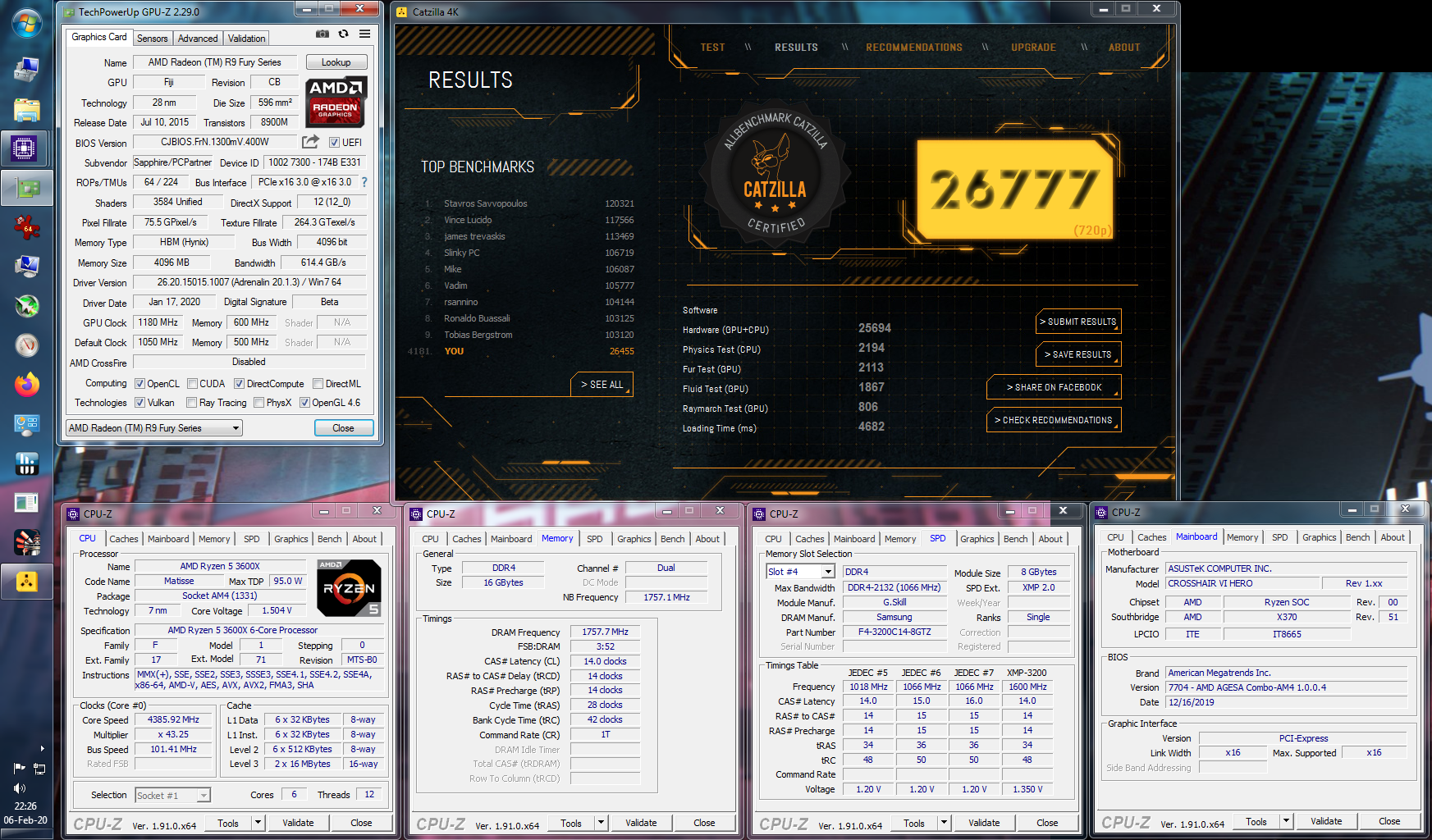
Task: Open the furnace burner taskbar icon
Action: pyautogui.click(x=26, y=542)
